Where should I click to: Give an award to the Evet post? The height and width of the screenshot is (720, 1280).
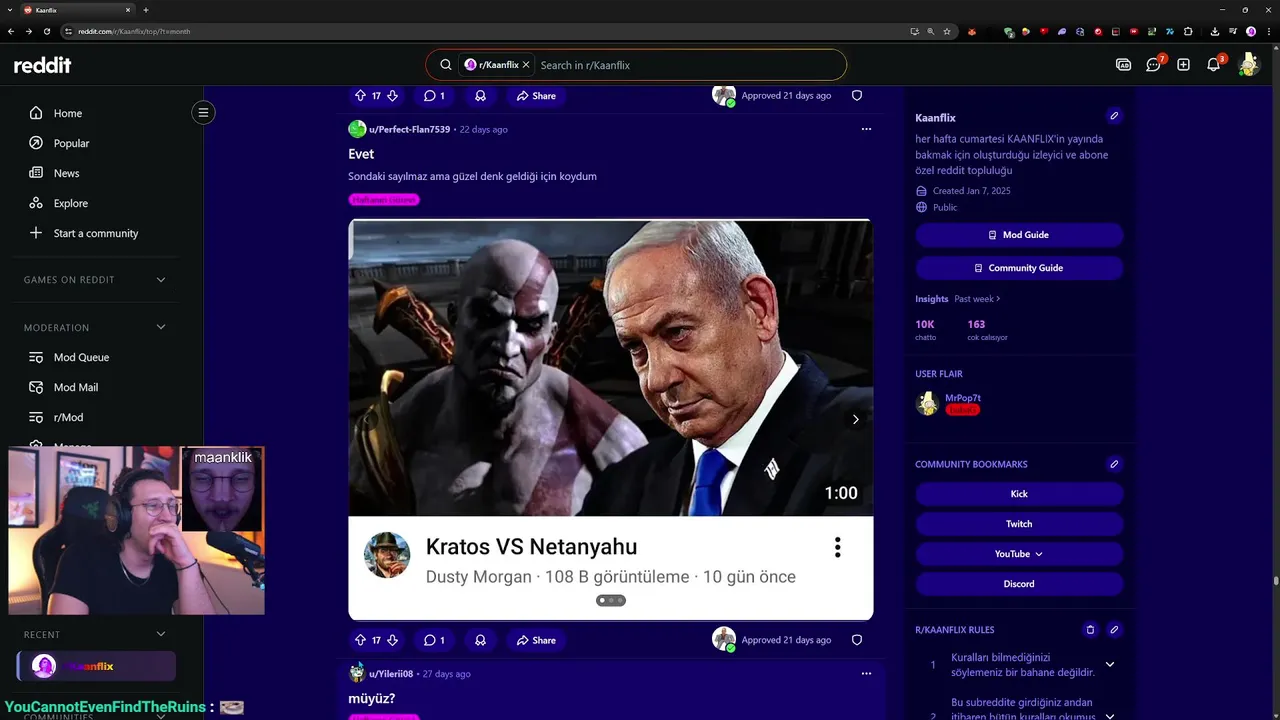pos(480,640)
